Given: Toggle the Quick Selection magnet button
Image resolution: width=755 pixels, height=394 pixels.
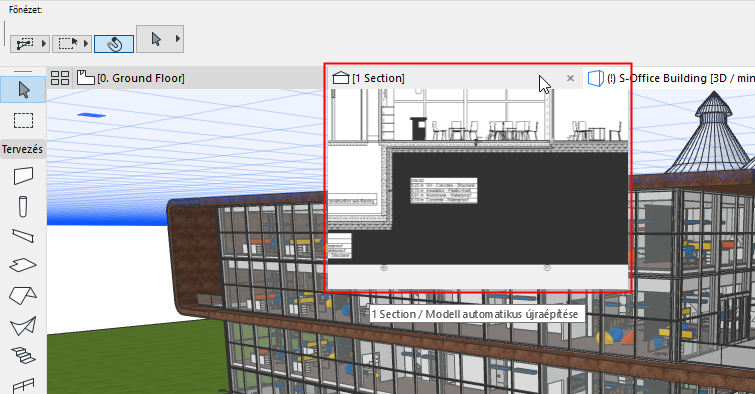Looking at the screenshot, I should click(x=114, y=44).
